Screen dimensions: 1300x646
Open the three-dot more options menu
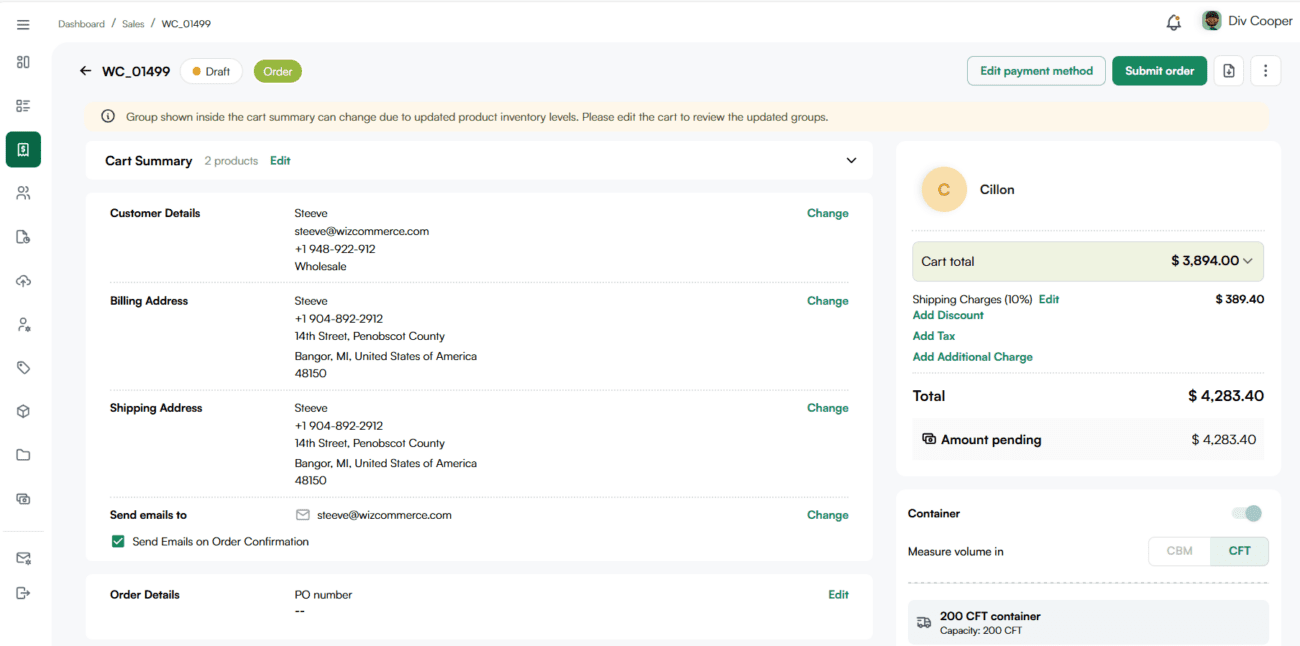coord(1265,71)
